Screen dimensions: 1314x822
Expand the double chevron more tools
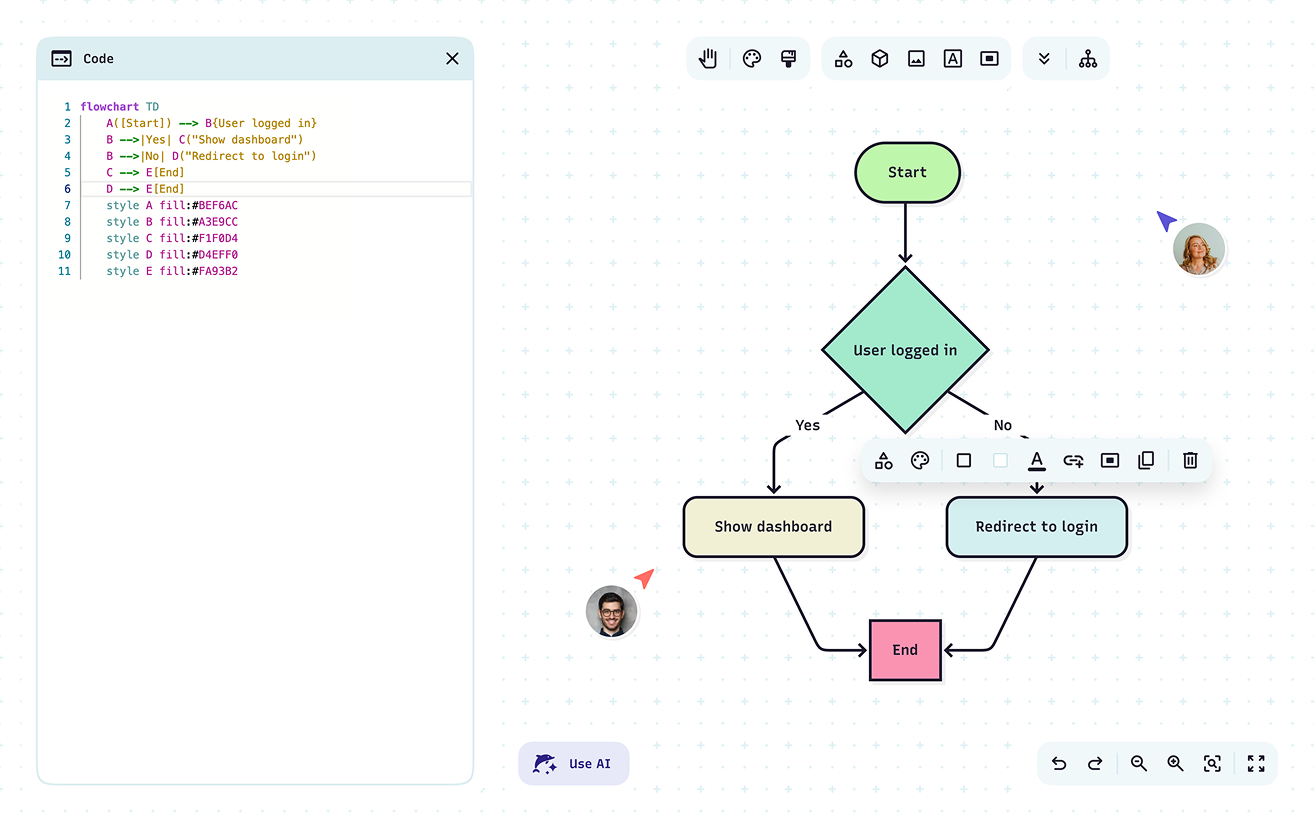click(x=1044, y=59)
